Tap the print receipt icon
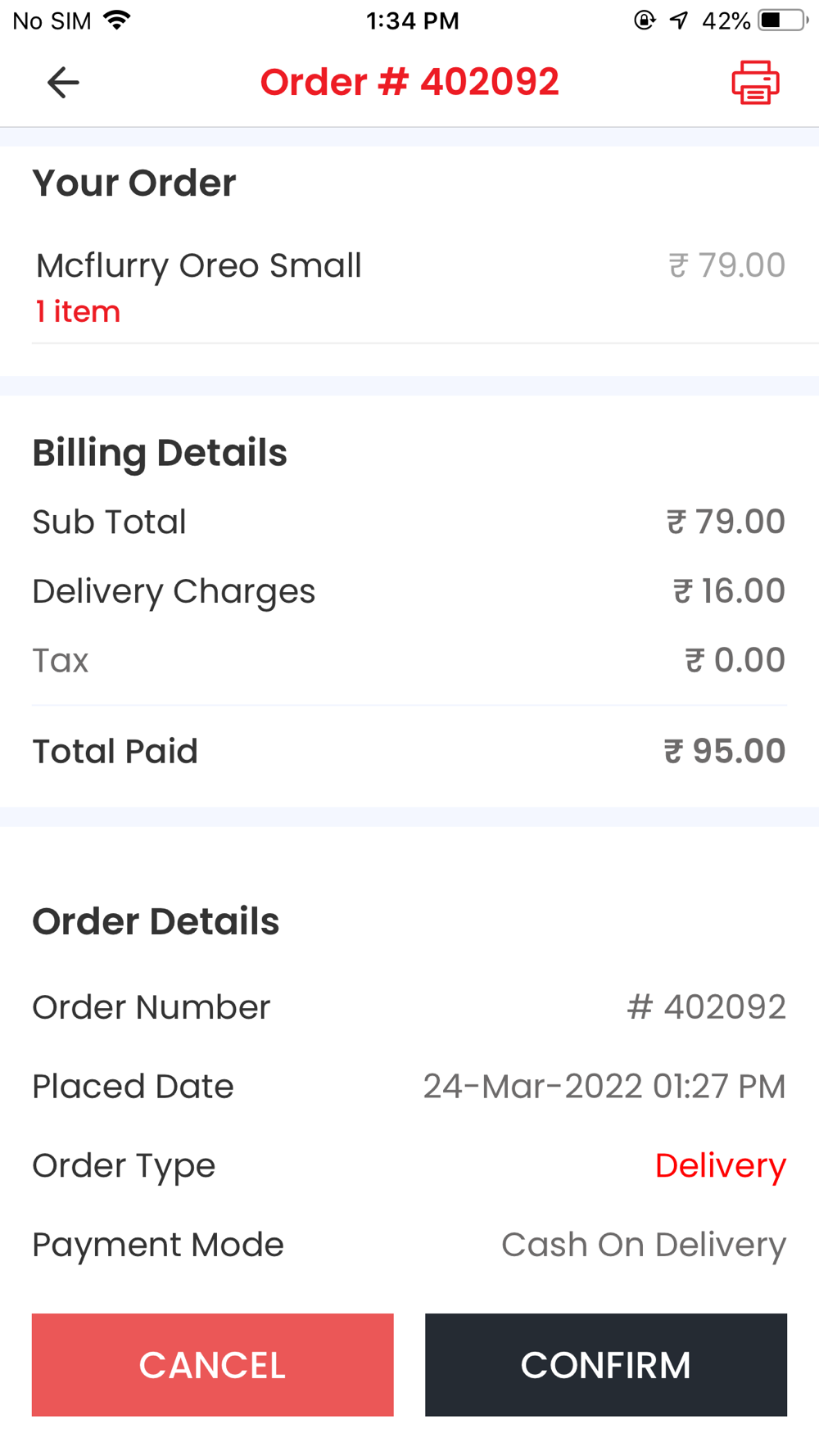The height and width of the screenshot is (1456, 819). click(x=755, y=83)
